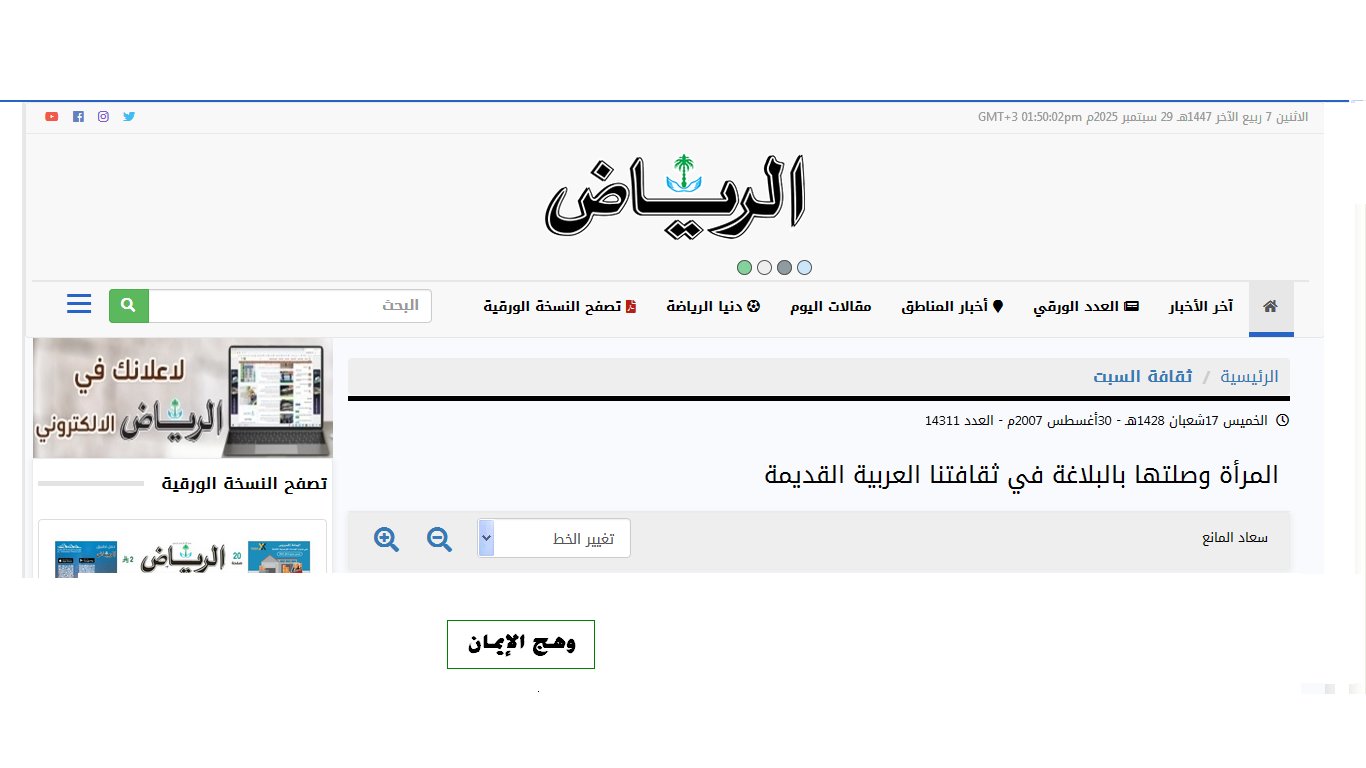Open أخبار المناطق menu item
Image resolution: width=1366 pixels, height=768 pixels.
952,306
